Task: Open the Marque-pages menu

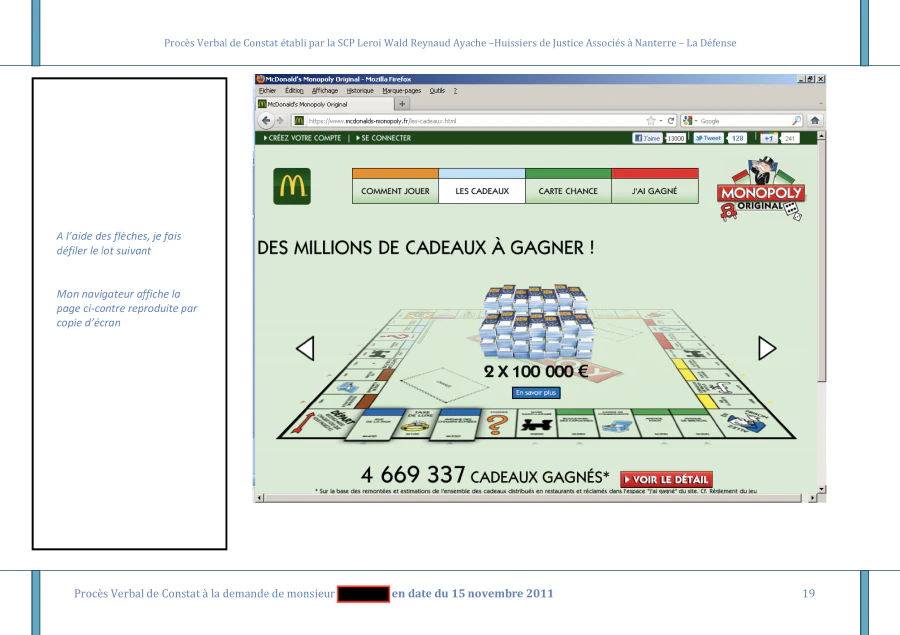Action: (x=399, y=91)
